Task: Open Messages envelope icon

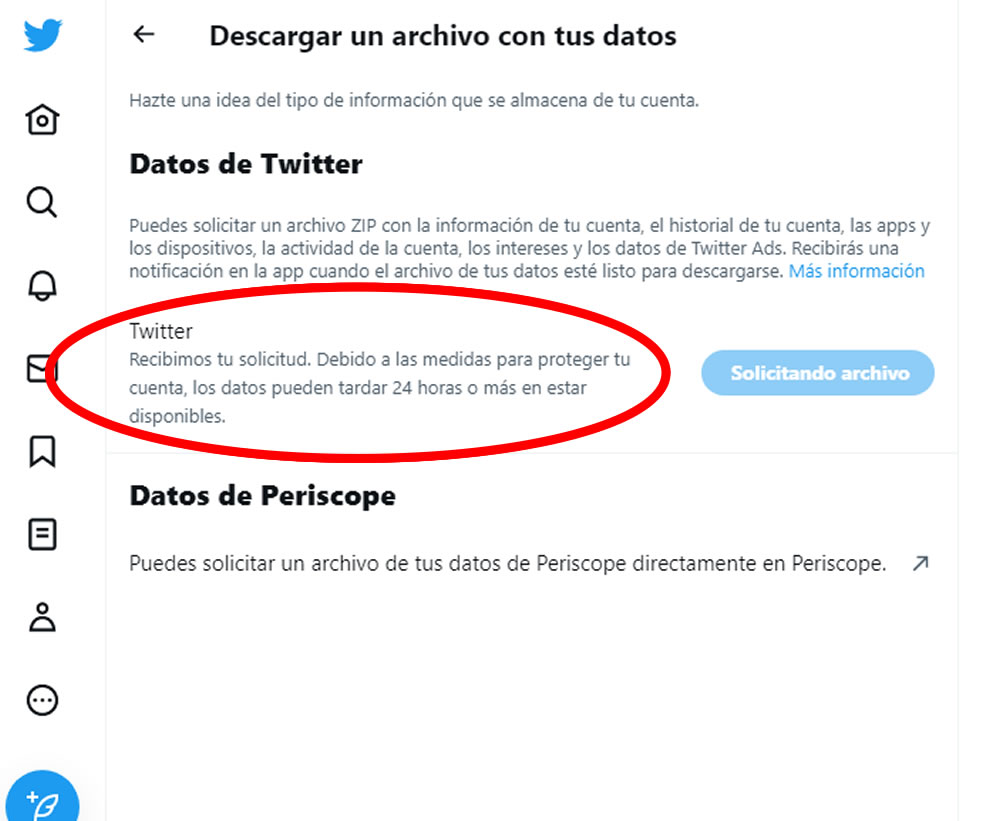Action: [x=42, y=369]
